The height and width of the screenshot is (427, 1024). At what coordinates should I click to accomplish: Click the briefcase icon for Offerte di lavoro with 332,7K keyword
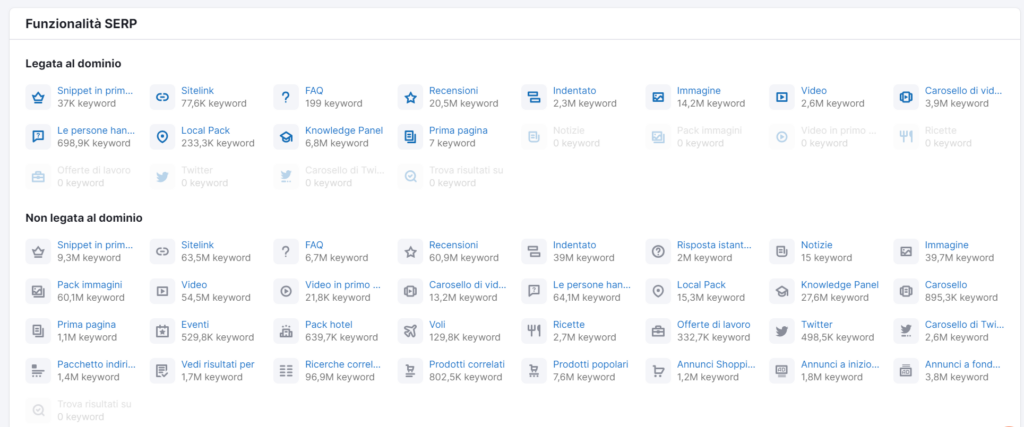click(657, 331)
